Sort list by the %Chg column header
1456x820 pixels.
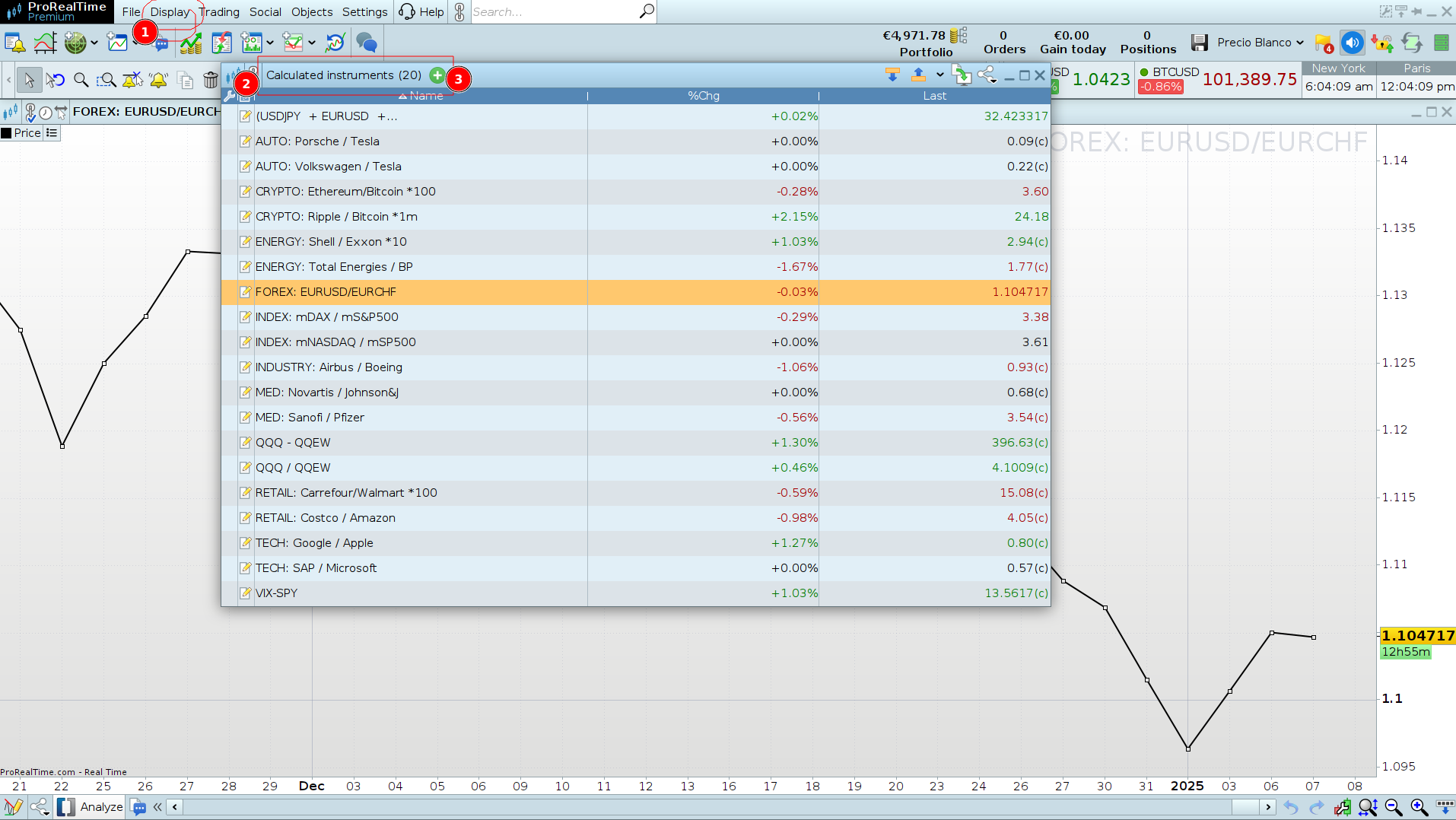[704, 96]
